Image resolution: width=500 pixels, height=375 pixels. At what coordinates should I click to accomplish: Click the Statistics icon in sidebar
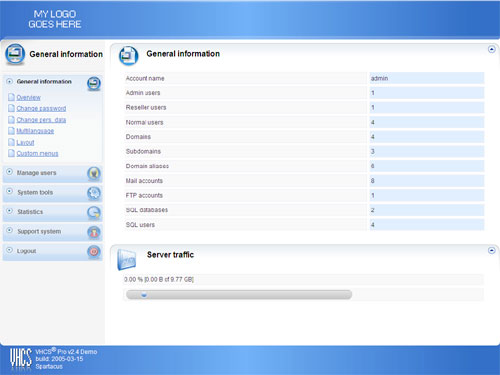[94, 213]
